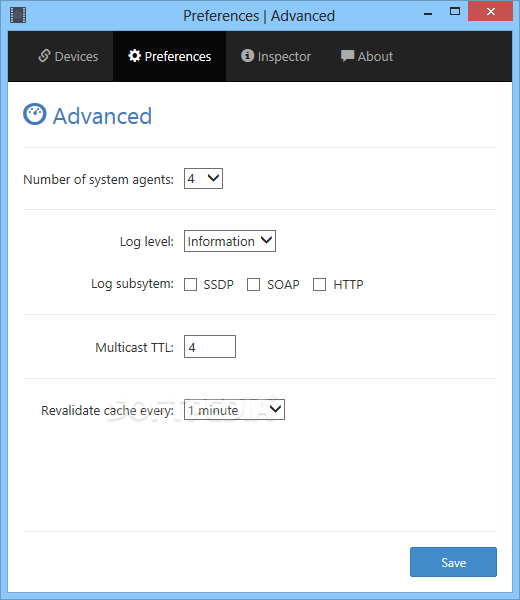Open the About tab
Viewport: 520px width, 600px height.
(367, 56)
